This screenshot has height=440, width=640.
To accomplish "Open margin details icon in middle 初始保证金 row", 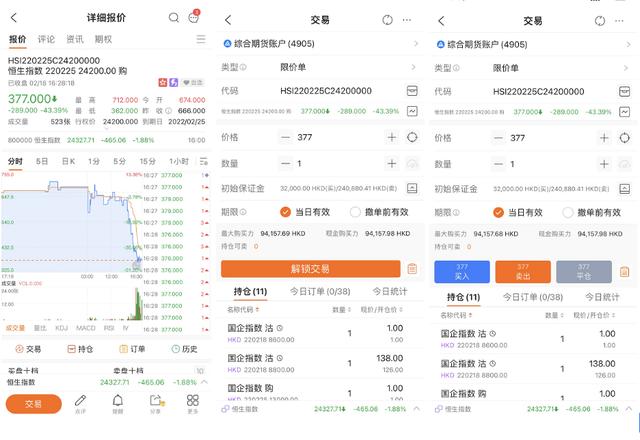I will click(412, 188).
